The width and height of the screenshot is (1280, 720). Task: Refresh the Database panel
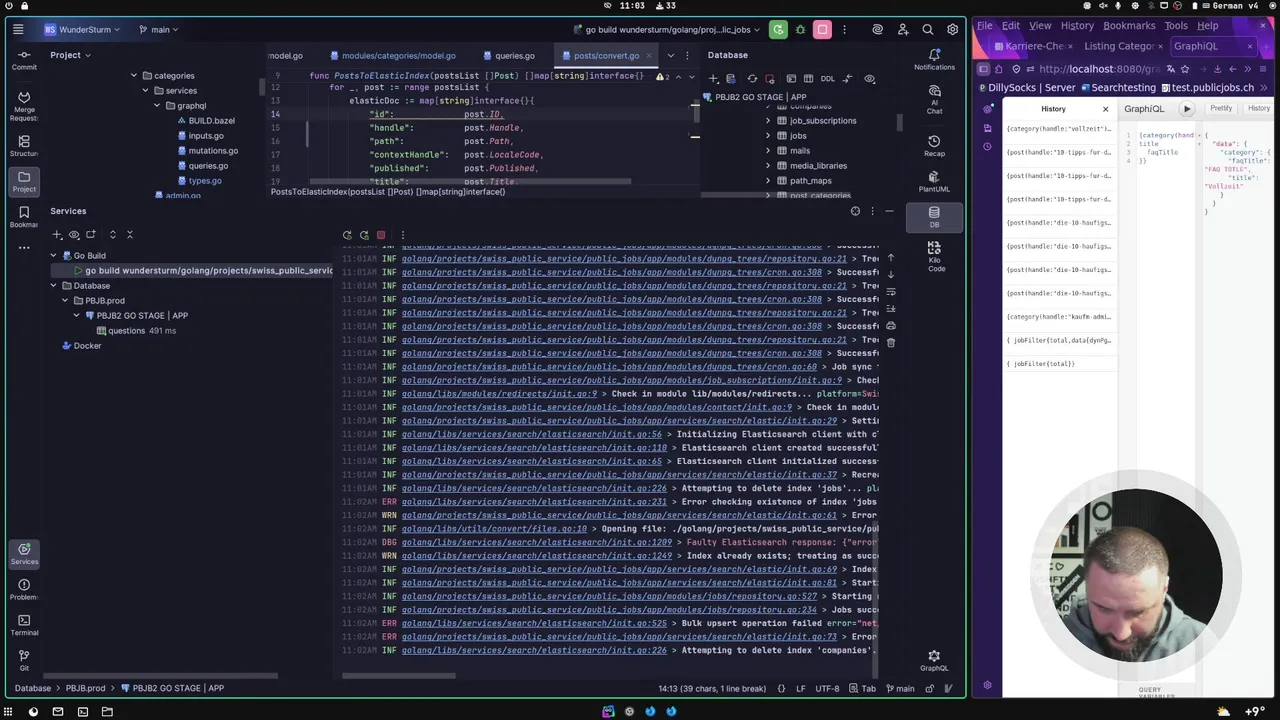752,79
